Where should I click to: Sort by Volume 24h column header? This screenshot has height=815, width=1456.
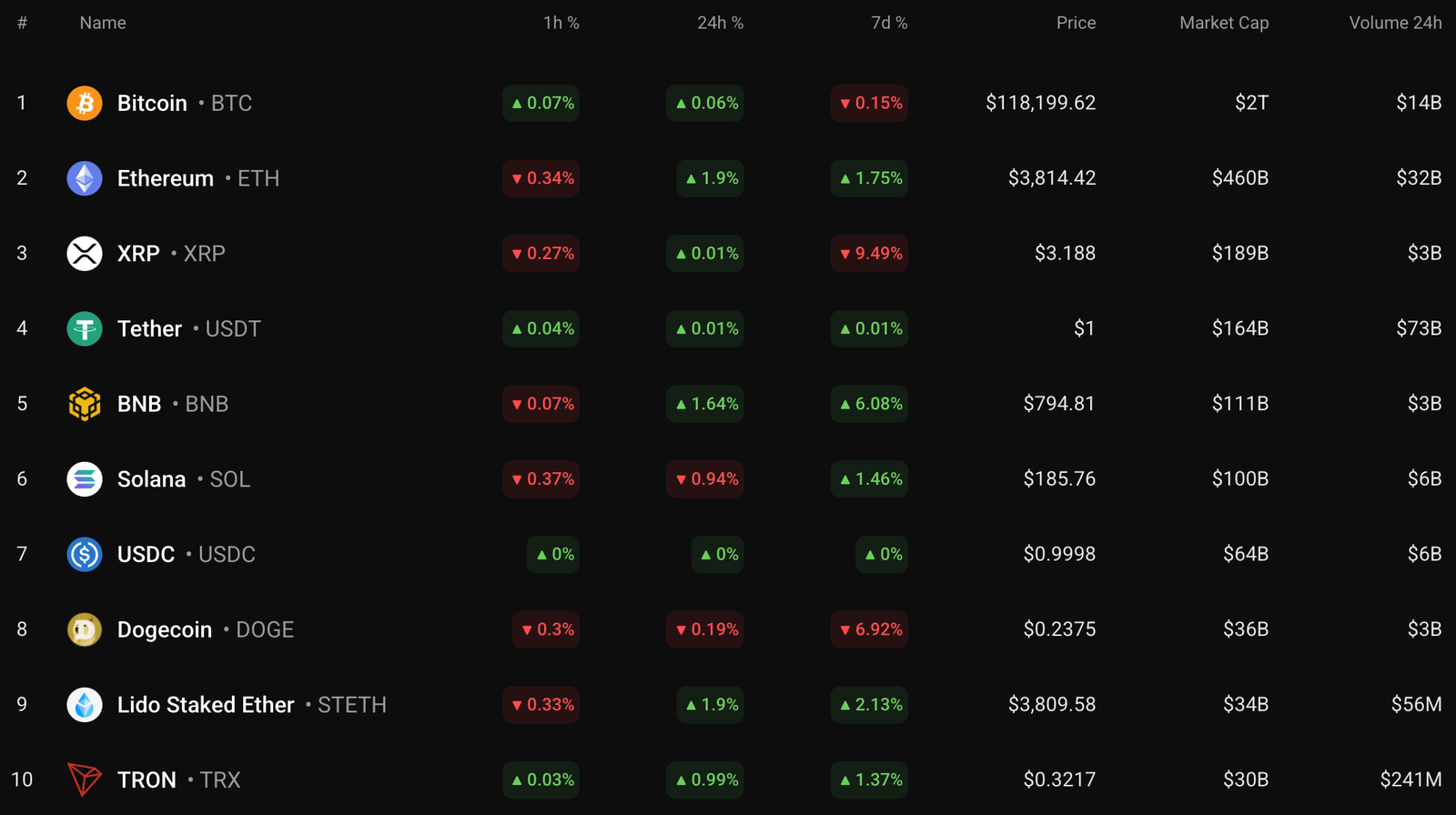(x=1395, y=23)
